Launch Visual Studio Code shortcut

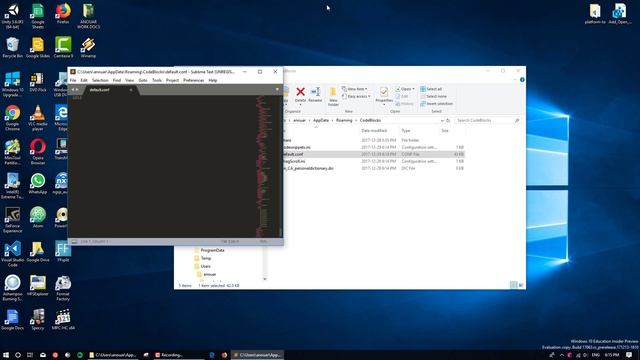click(x=13, y=254)
